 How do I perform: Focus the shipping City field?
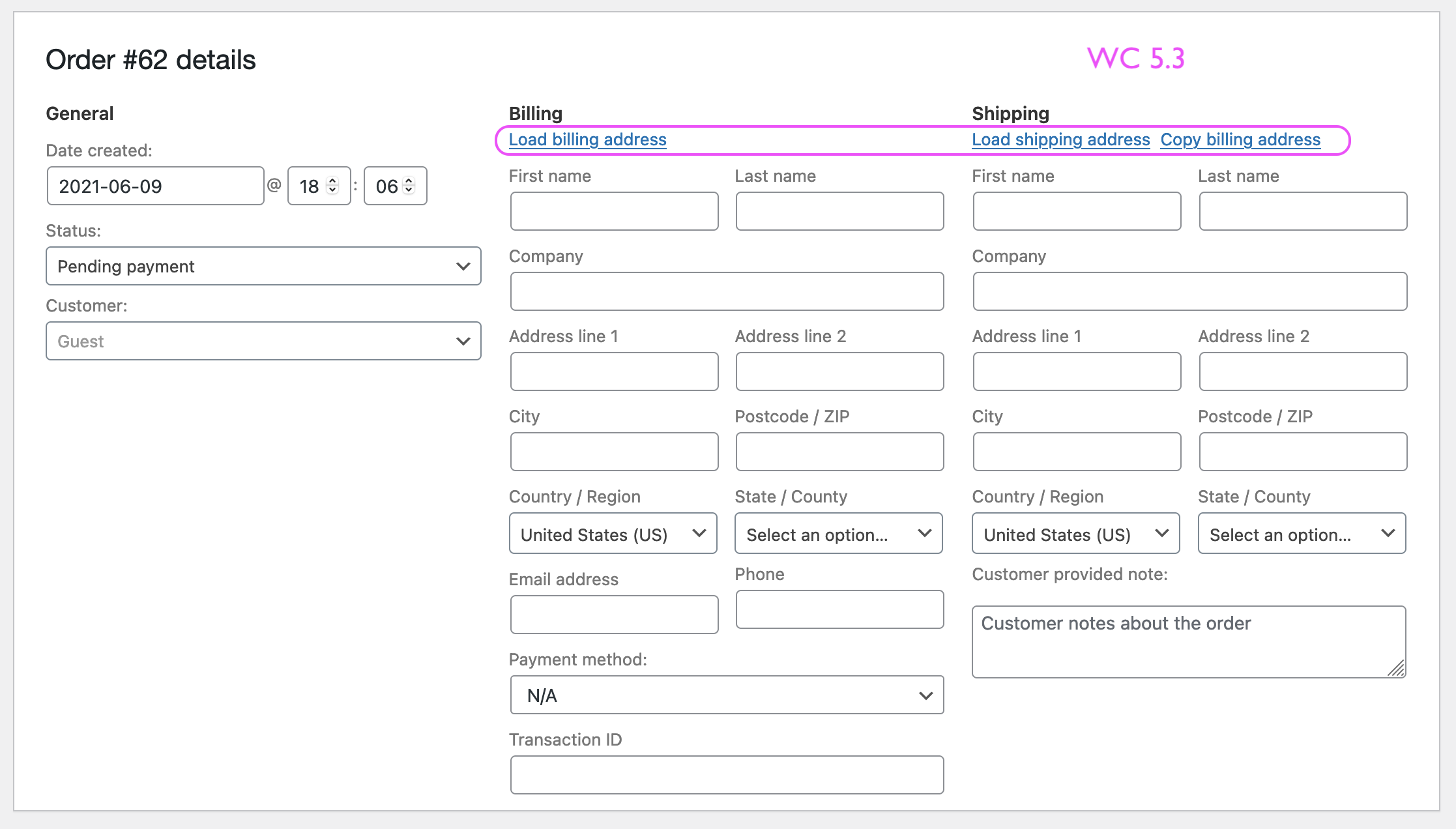click(1077, 452)
